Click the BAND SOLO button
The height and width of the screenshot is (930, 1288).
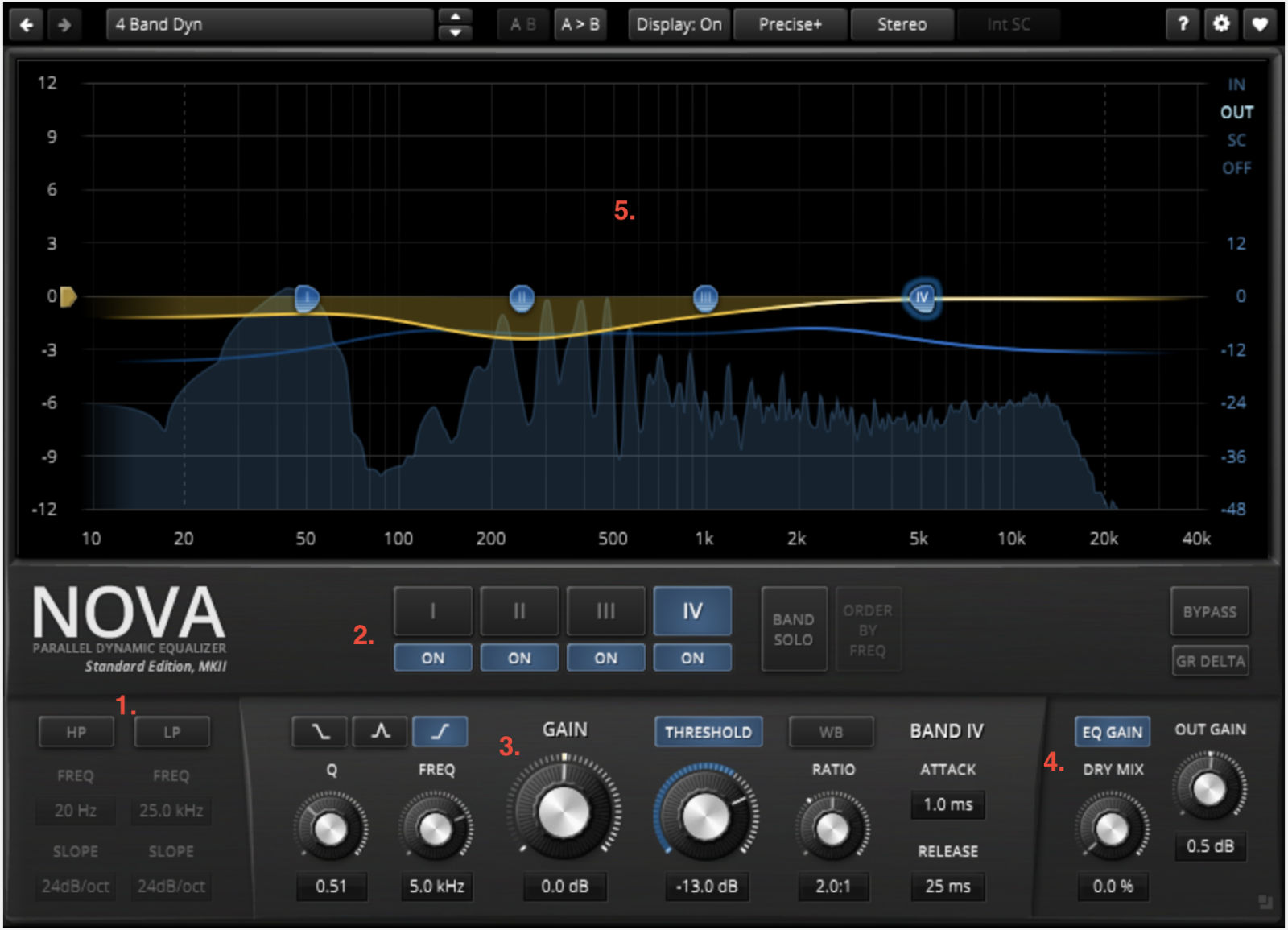[794, 629]
